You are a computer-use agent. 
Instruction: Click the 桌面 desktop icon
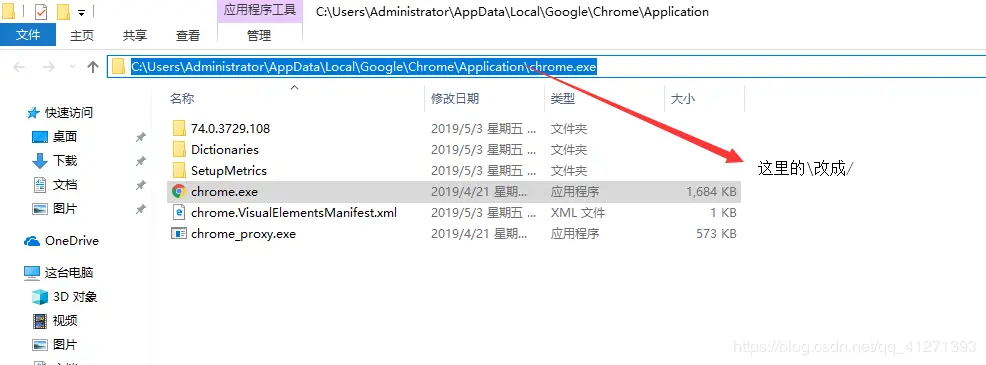[x=40, y=137]
